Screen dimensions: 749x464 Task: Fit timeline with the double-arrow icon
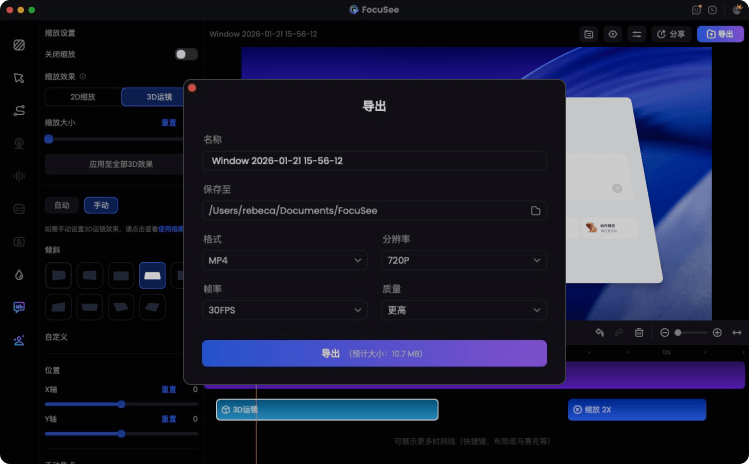click(x=737, y=333)
